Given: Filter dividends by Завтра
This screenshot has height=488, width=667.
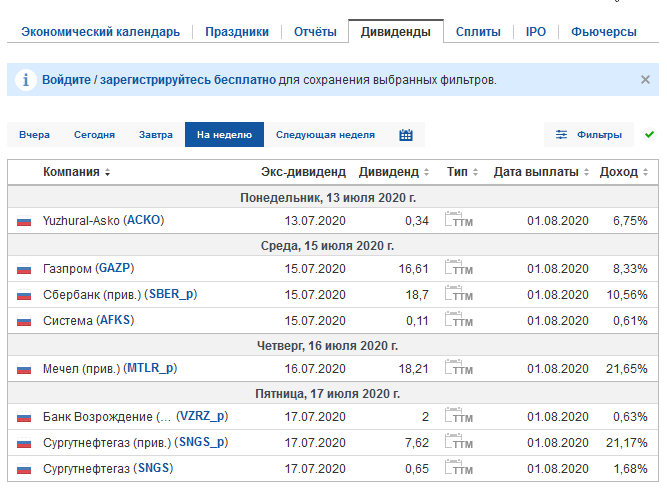Looking at the screenshot, I should click(x=156, y=135).
